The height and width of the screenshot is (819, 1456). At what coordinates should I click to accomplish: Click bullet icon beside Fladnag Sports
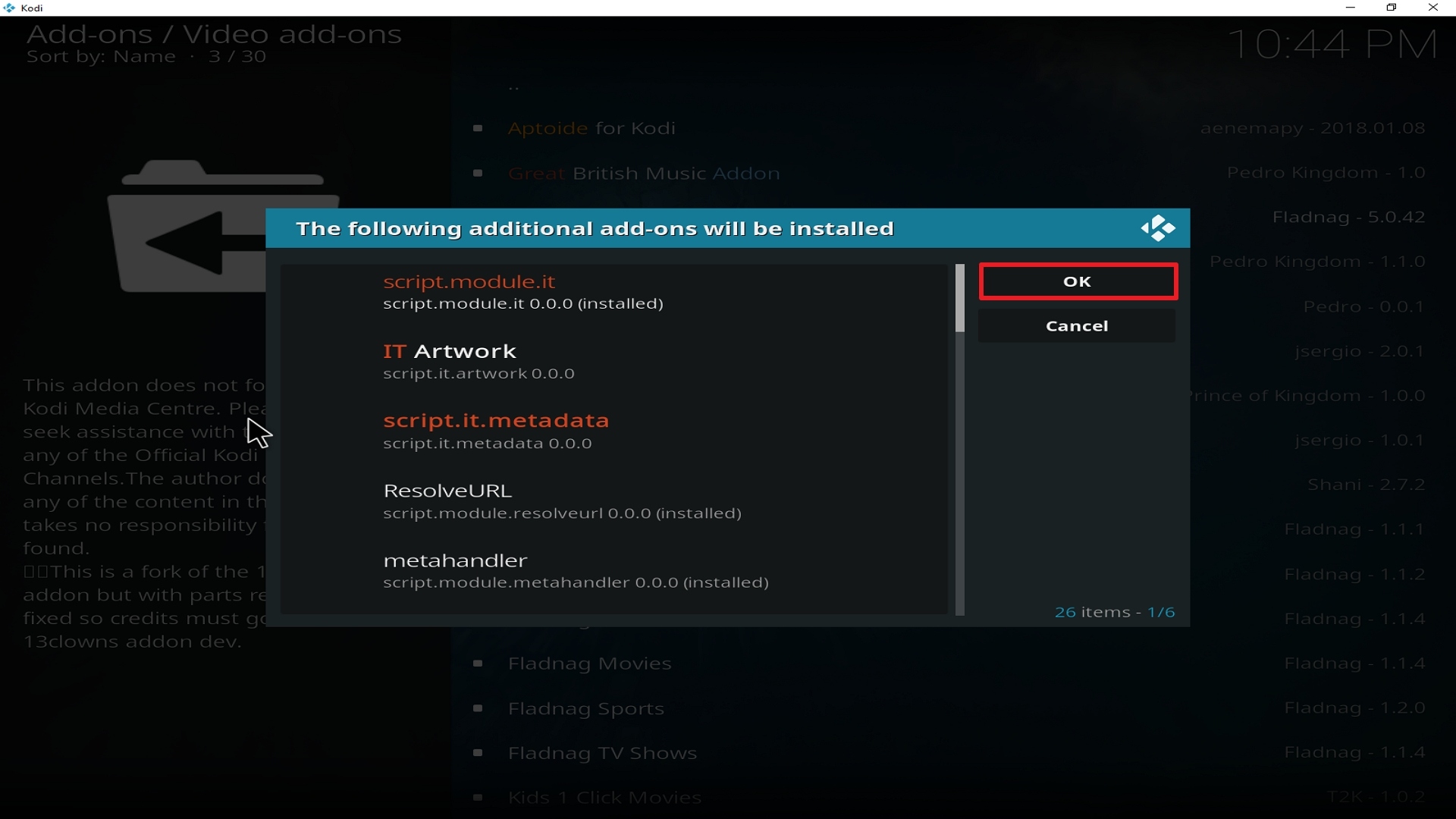[x=479, y=708]
